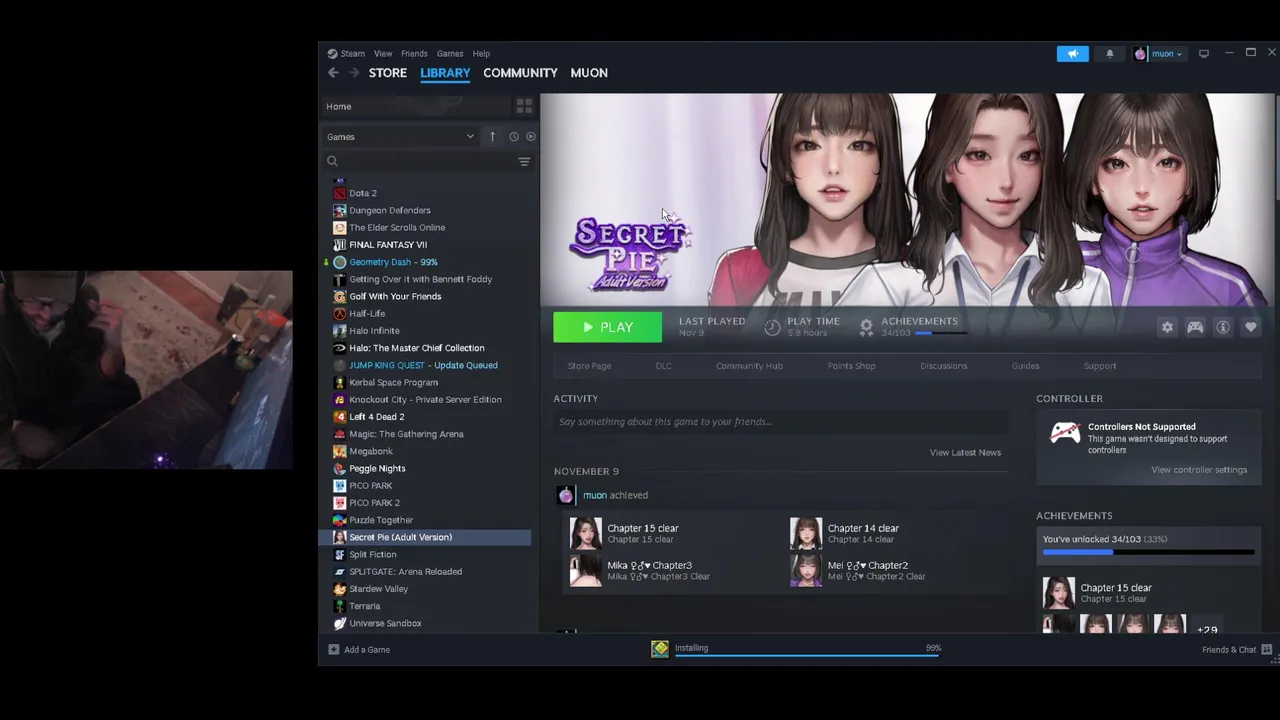This screenshot has width=1280, height=720.
Task: Open the Steam announcements megaphone button
Action: 1072,54
